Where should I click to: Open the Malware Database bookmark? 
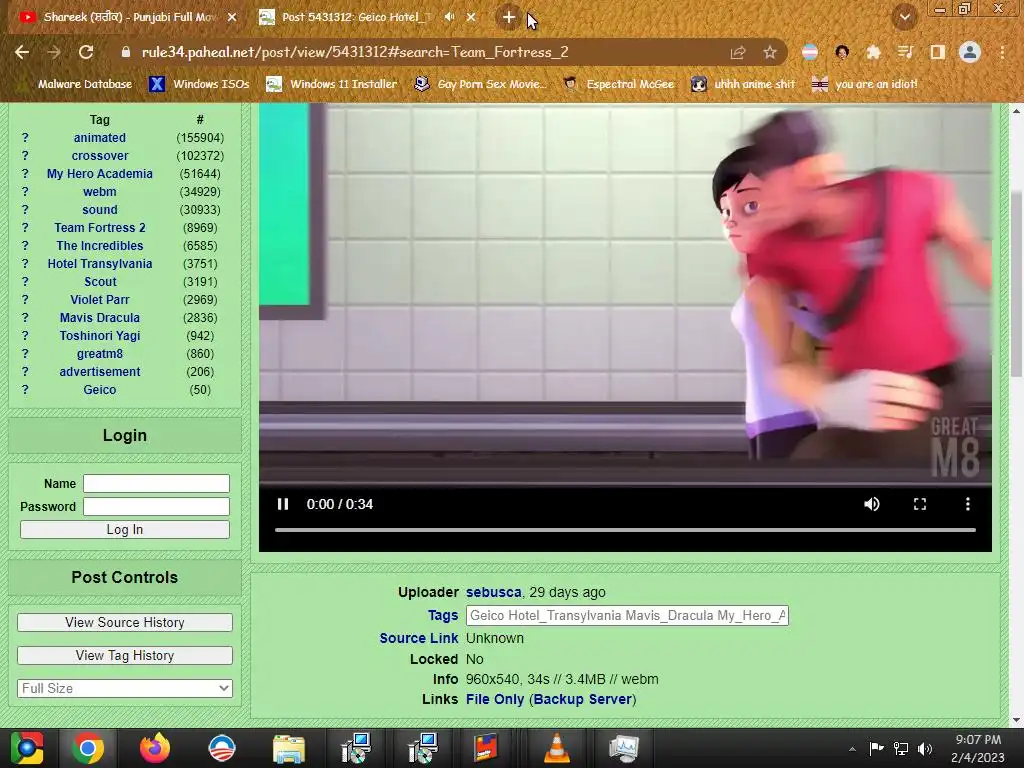[x=76, y=84]
